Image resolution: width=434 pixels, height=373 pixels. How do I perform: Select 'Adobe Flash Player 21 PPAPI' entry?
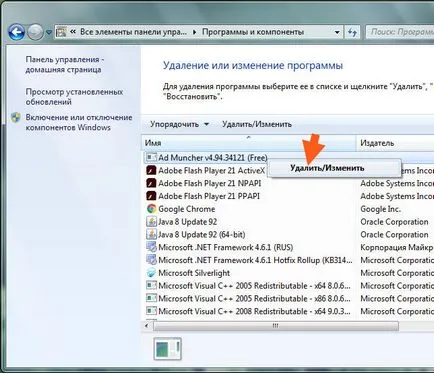coord(209,196)
